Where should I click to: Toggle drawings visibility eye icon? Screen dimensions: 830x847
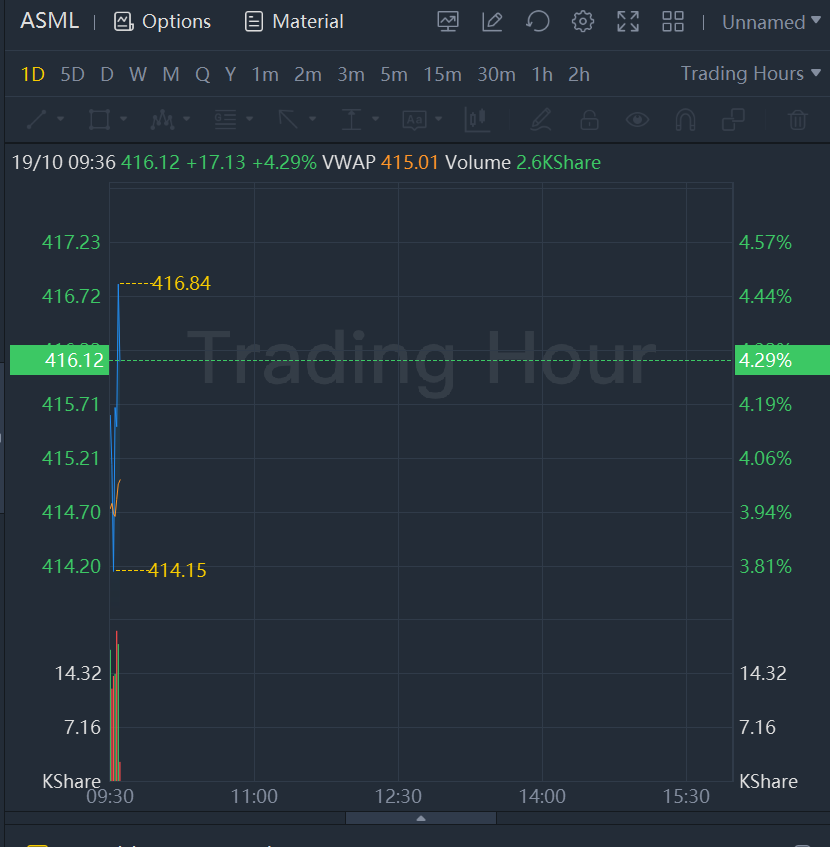coord(637,120)
